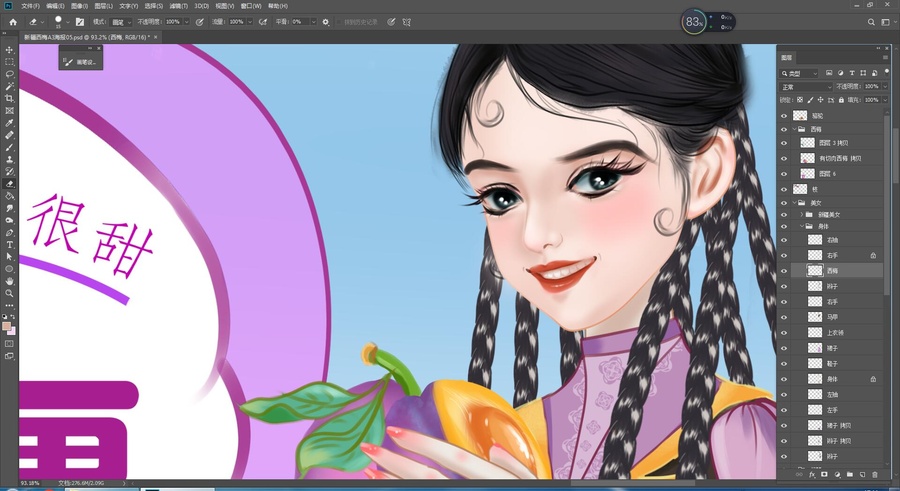Select the Eraser tool in left toolbar
Screen dimensions: 900x491
(x=9, y=184)
